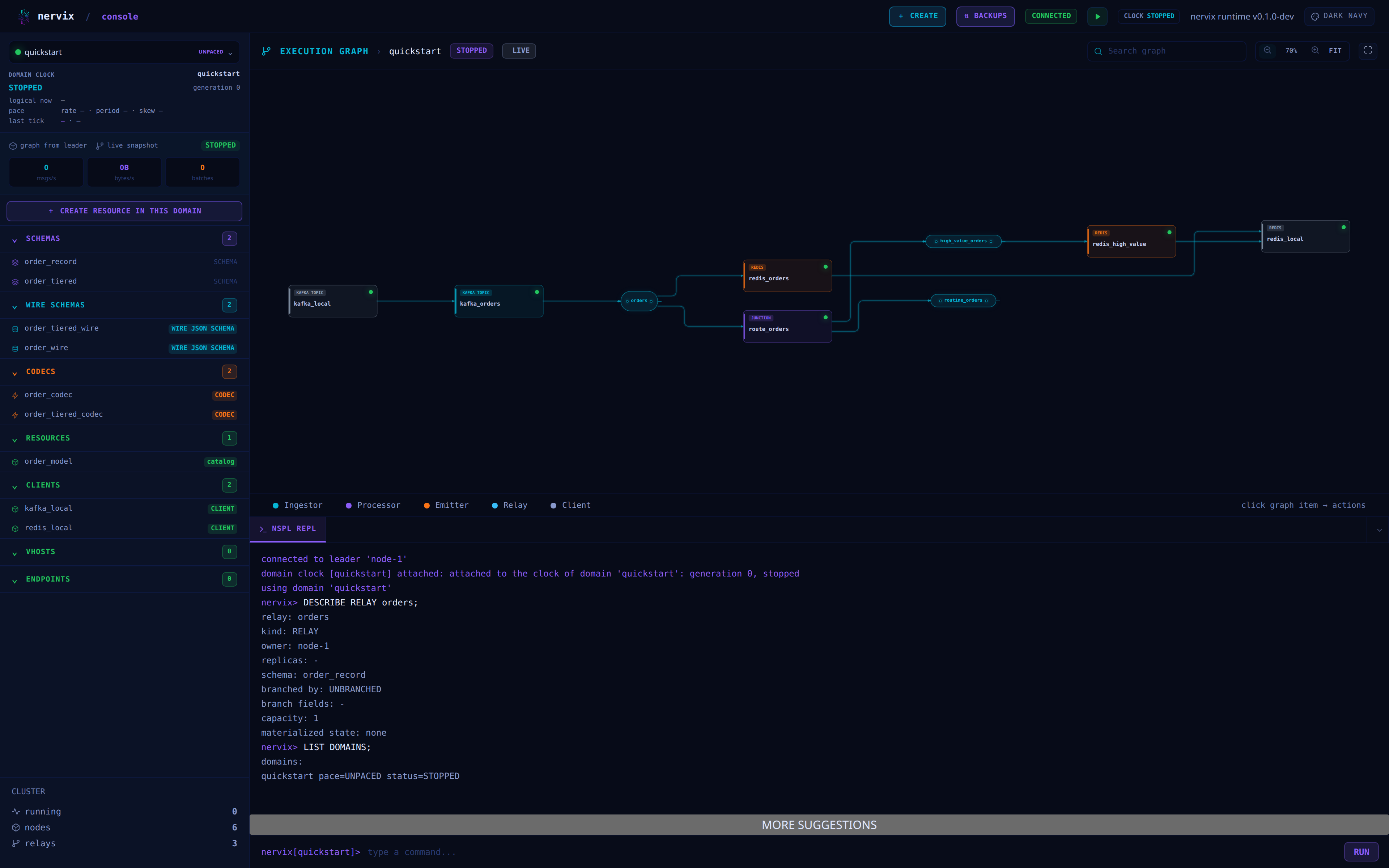
Task: Zoom in on the execution graph
Action: coord(1315,51)
